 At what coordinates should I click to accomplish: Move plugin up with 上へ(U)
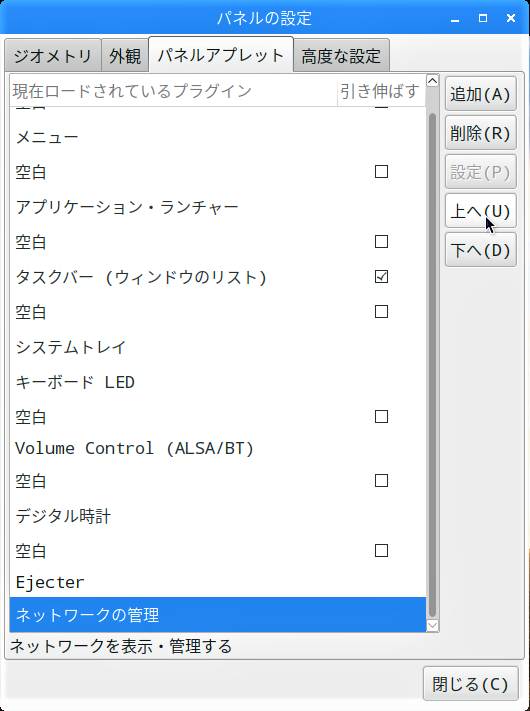click(481, 211)
